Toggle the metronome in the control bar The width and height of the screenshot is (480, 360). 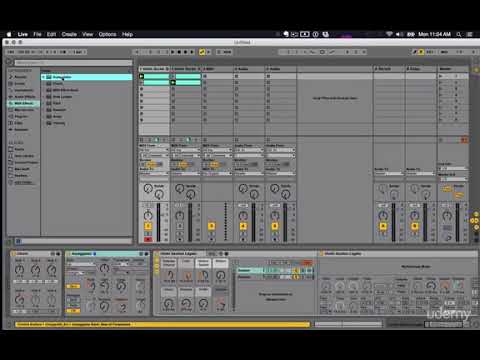[63, 52]
